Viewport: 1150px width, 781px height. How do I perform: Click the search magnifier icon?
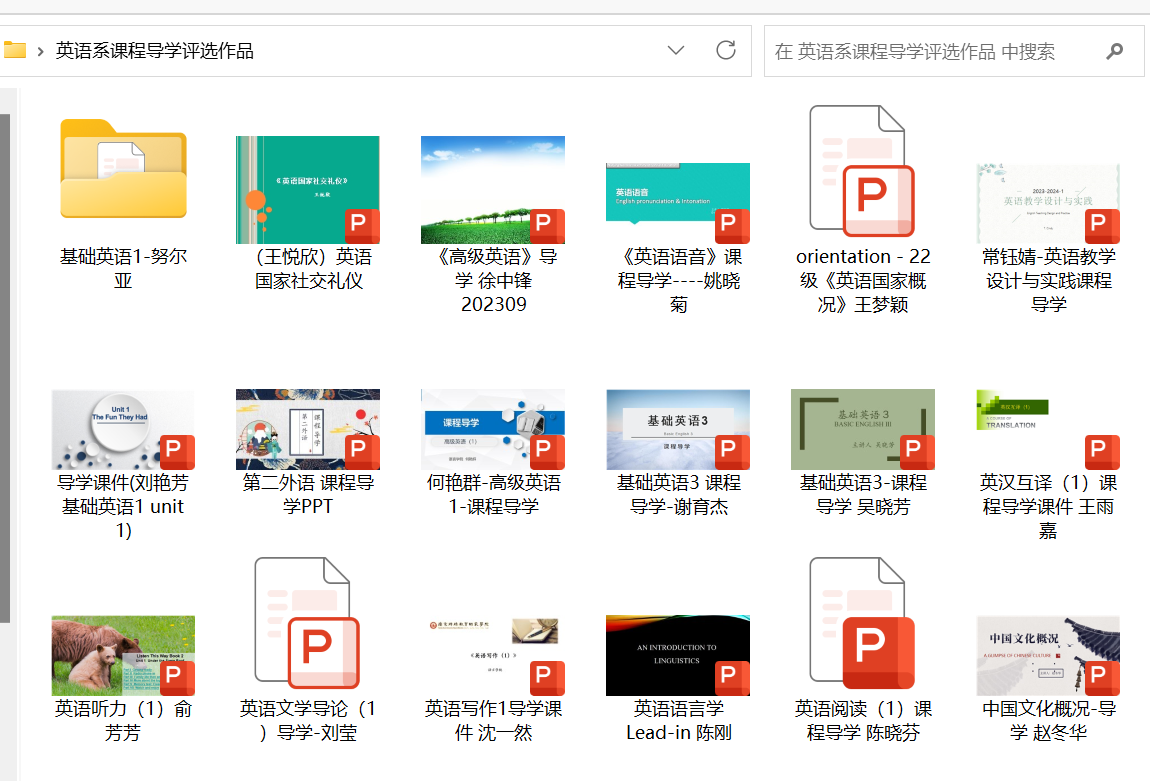[x=1115, y=51]
